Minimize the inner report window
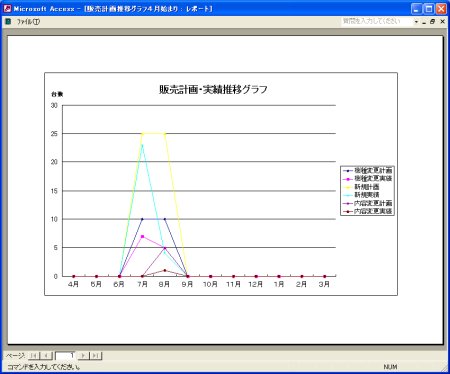Image resolution: width=450 pixels, height=374 pixels. pyautogui.click(x=424, y=22)
